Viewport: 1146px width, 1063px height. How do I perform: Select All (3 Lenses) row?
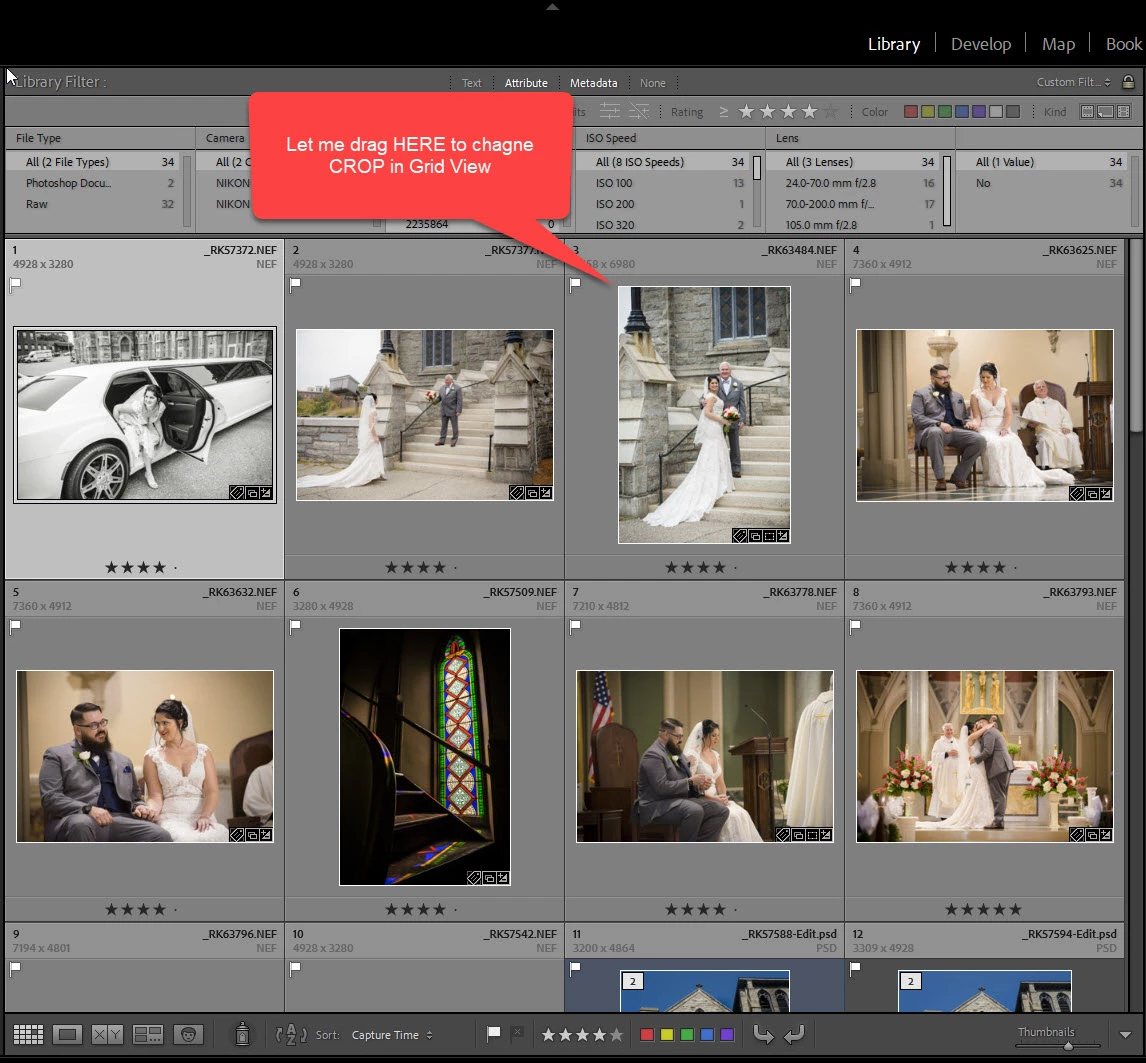pyautogui.click(x=853, y=162)
